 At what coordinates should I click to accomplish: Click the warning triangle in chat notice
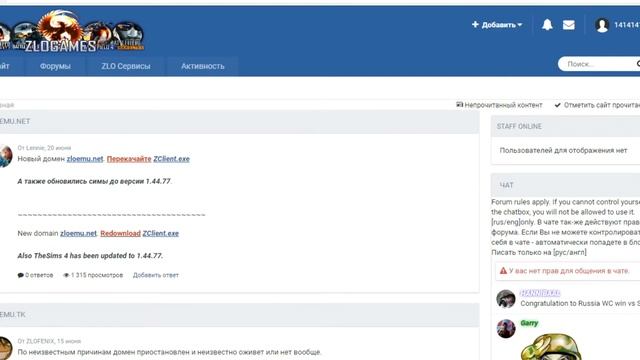pos(503,271)
